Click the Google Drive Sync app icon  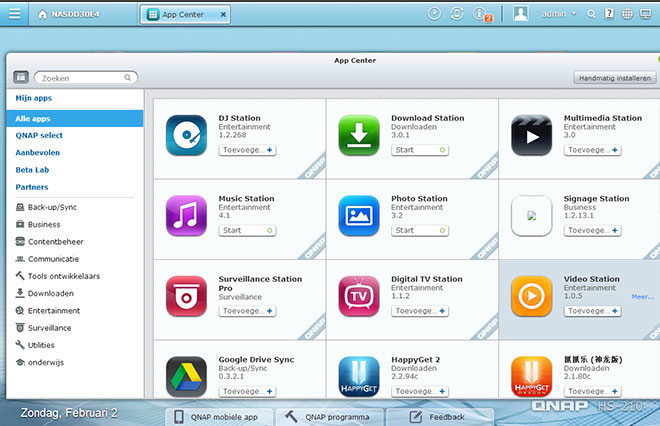(186, 377)
